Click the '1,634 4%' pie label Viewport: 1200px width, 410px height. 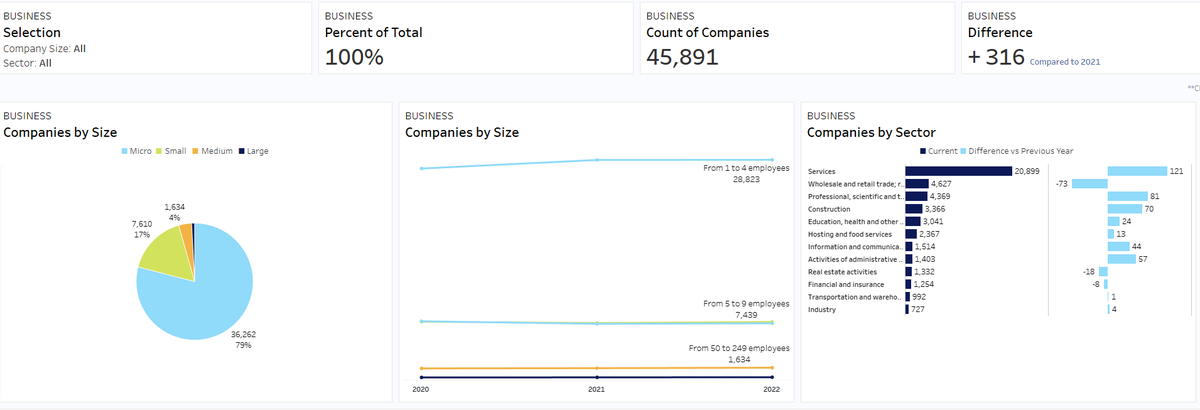(174, 211)
